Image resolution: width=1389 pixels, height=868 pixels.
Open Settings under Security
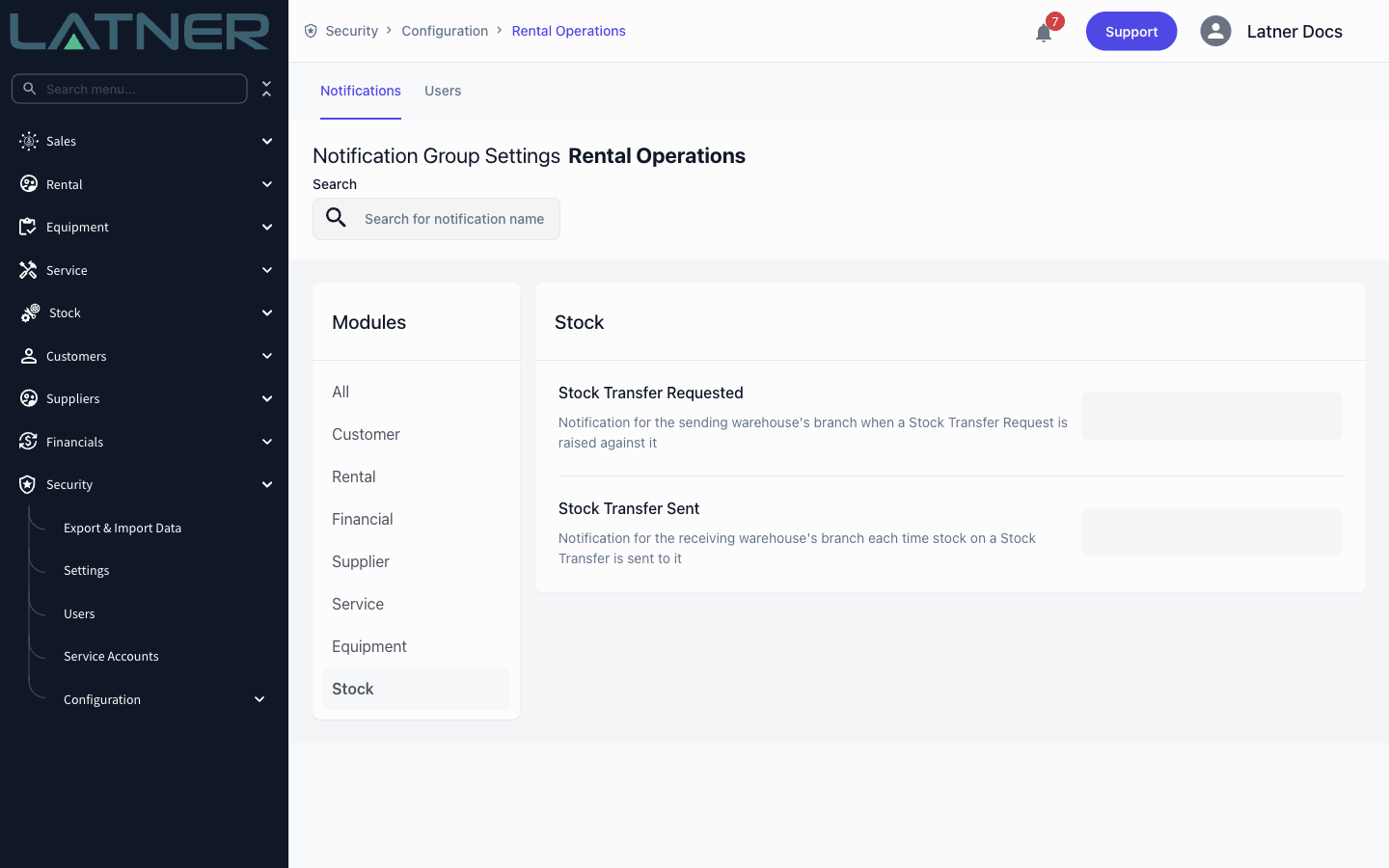[x=87, y=570]
